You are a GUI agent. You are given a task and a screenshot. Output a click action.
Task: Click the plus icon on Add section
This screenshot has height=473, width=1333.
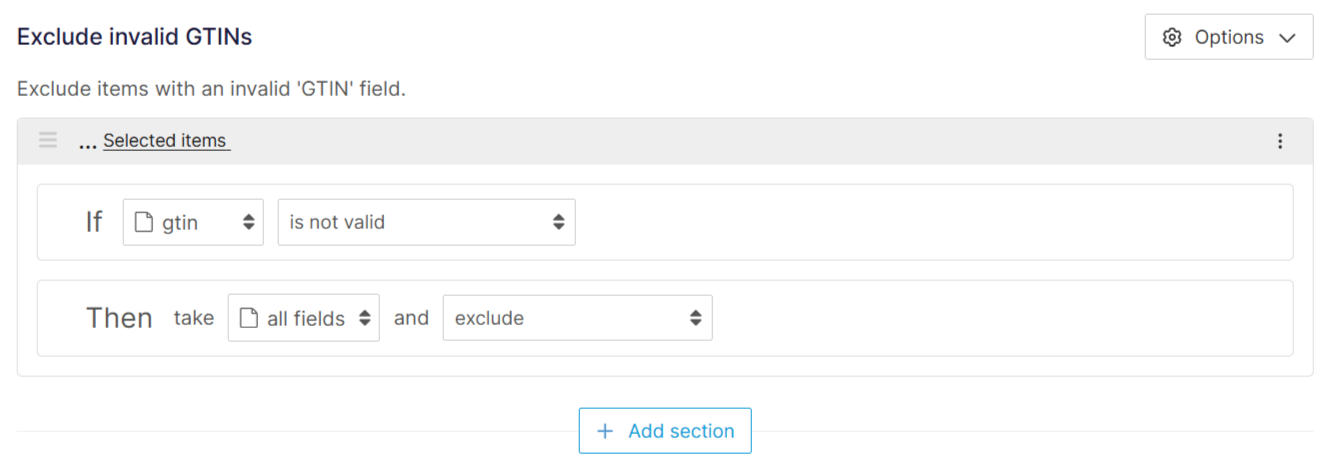604,431
